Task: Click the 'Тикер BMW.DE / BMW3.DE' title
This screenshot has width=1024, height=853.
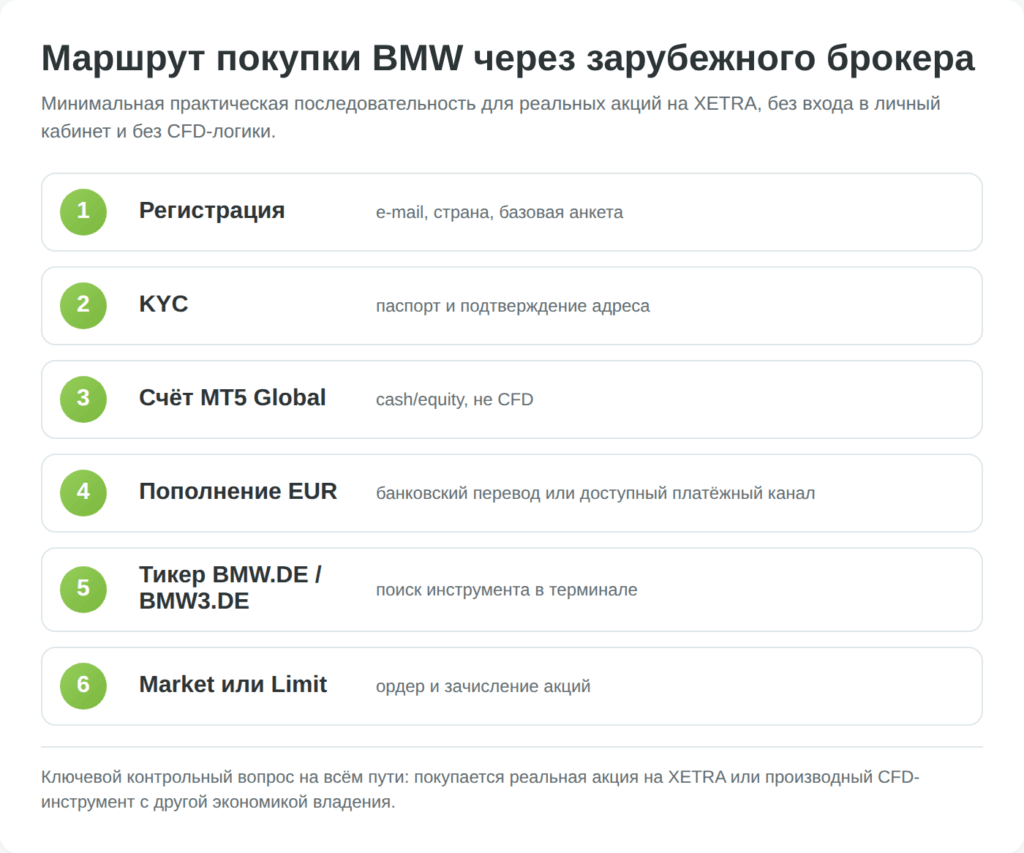Action: point(230,588)
